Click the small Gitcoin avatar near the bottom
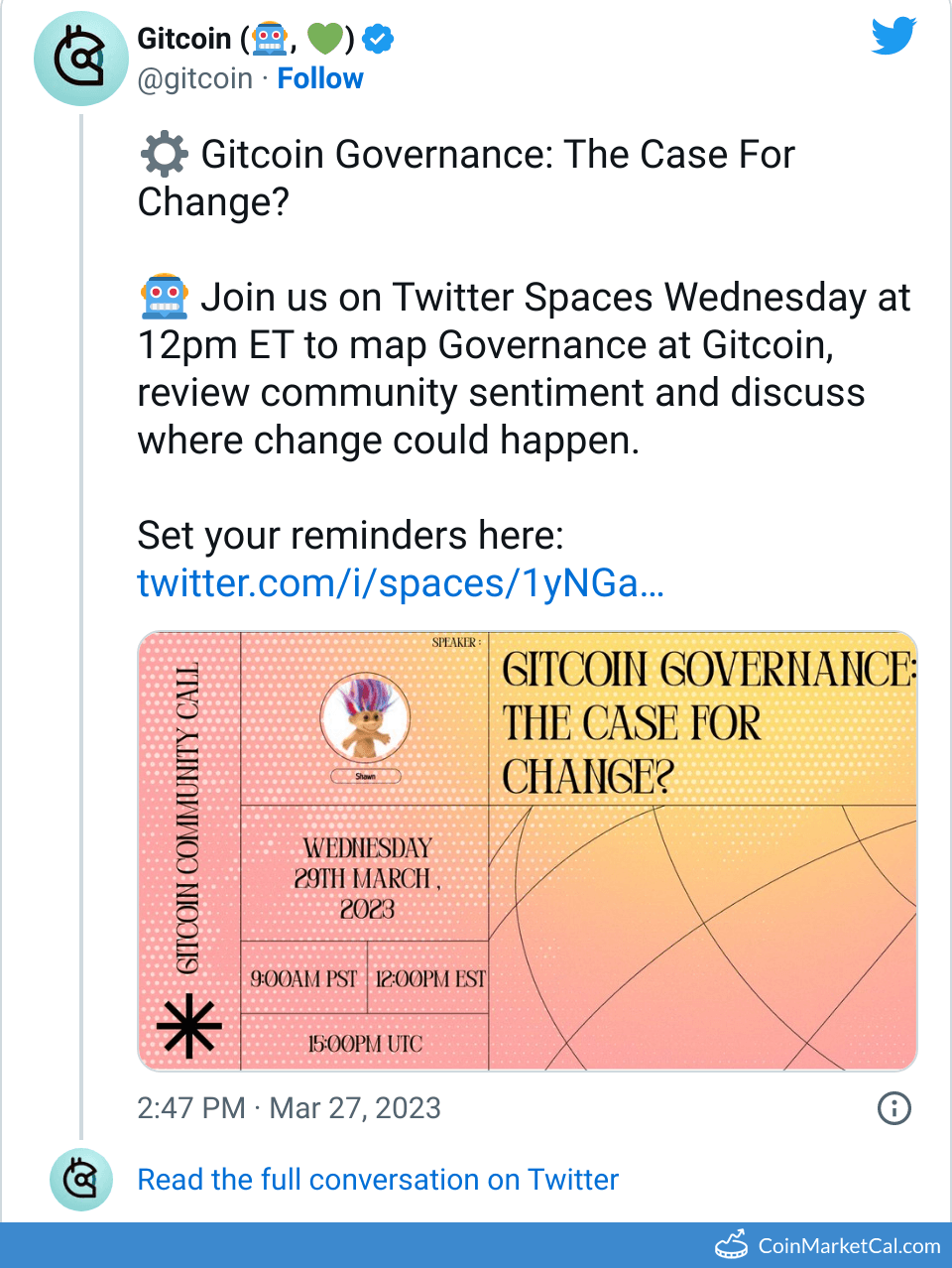 pyautogui.click(x=81, y=1181)
